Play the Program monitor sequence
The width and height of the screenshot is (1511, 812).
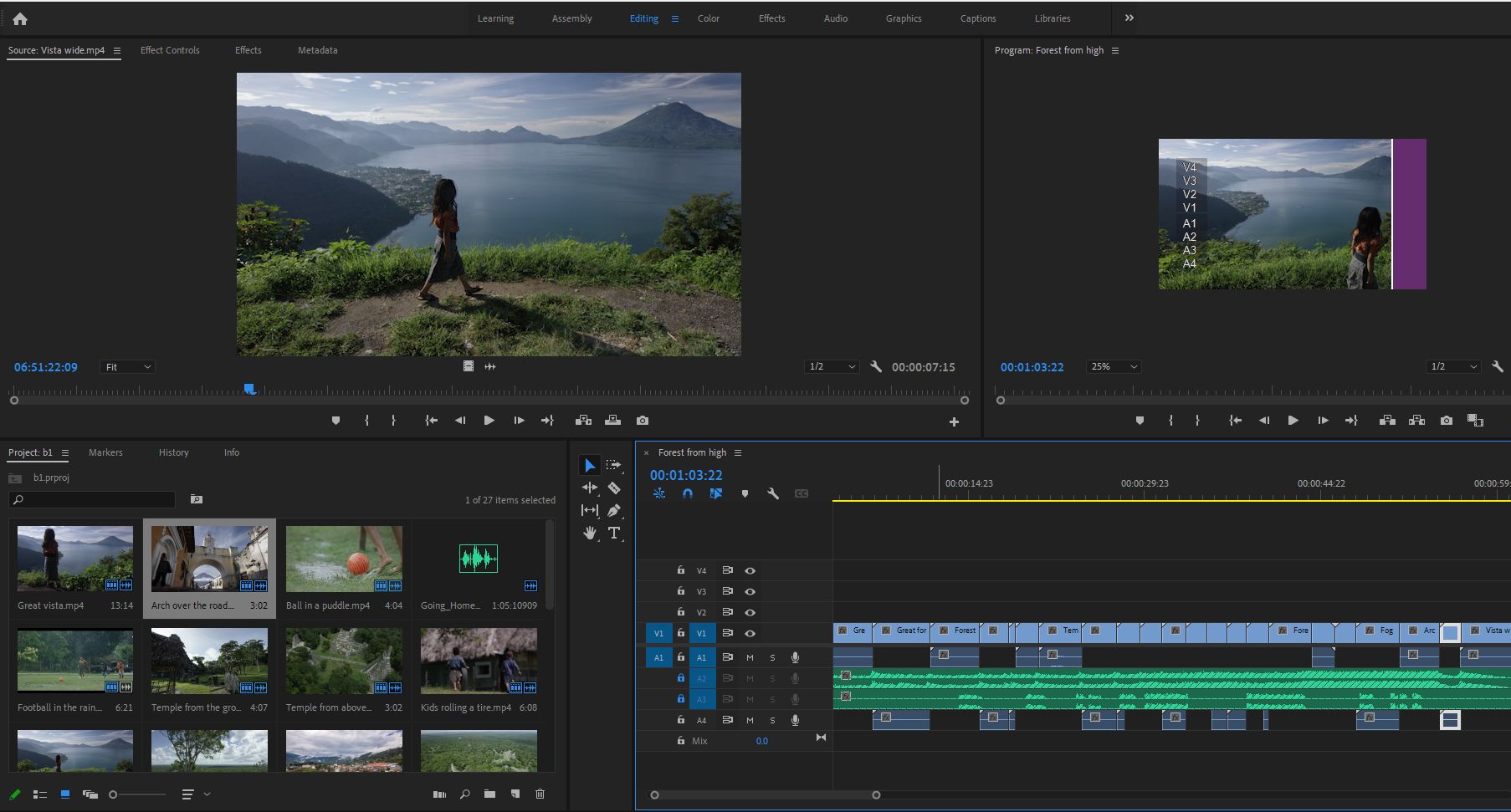point(1293,421)
